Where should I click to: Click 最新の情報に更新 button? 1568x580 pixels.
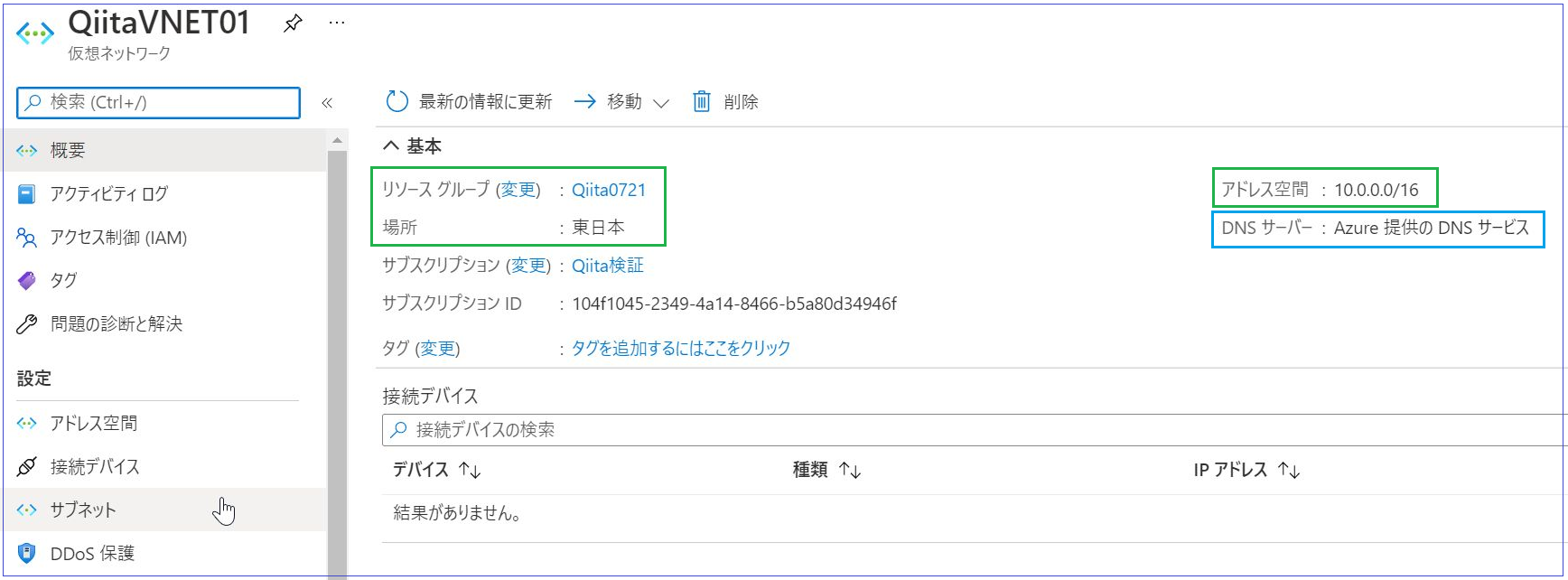[x=469, y=102]
